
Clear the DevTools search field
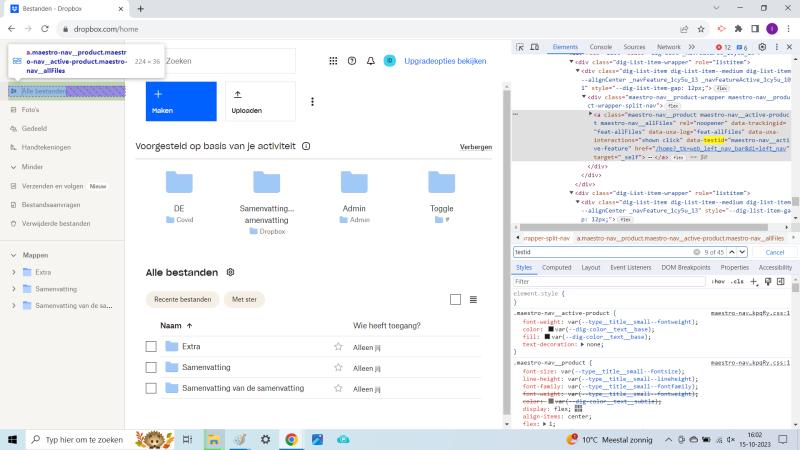point(696,252)
